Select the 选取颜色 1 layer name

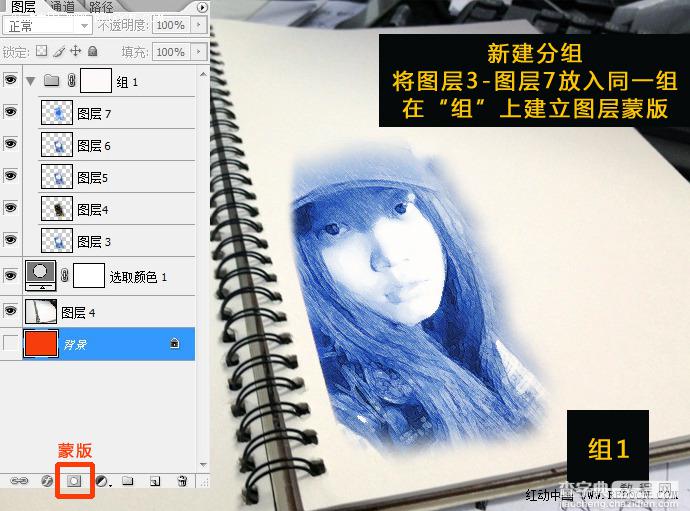(x=138, y=277)
